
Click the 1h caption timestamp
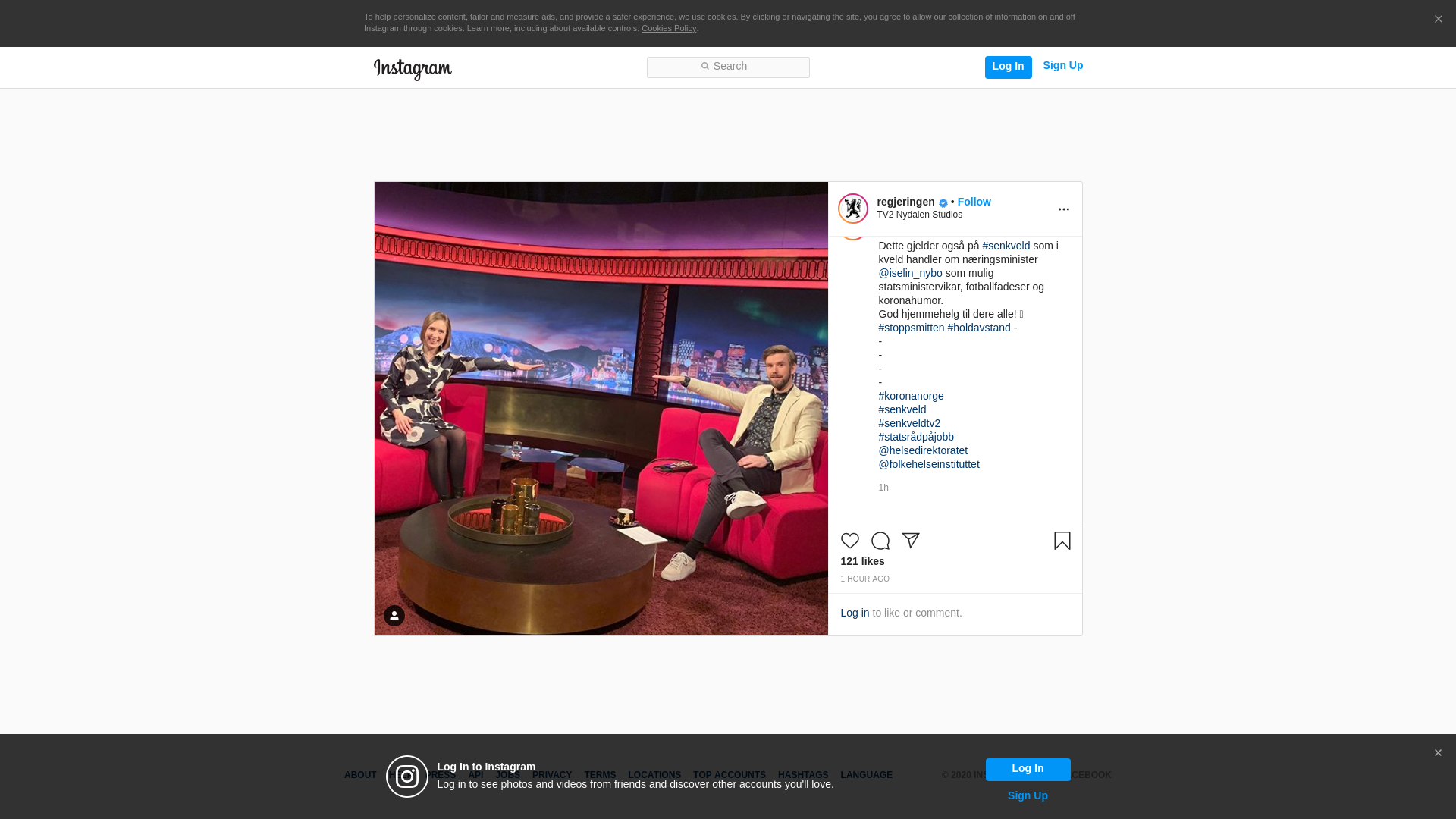[x=883, y=488]
